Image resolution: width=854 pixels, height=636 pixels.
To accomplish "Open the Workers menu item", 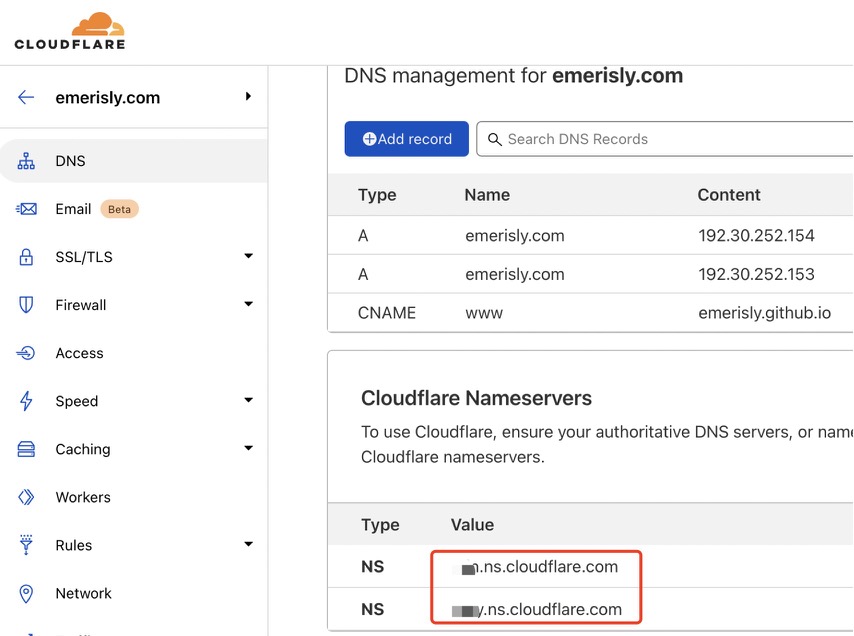I will (x=83, y=497).
